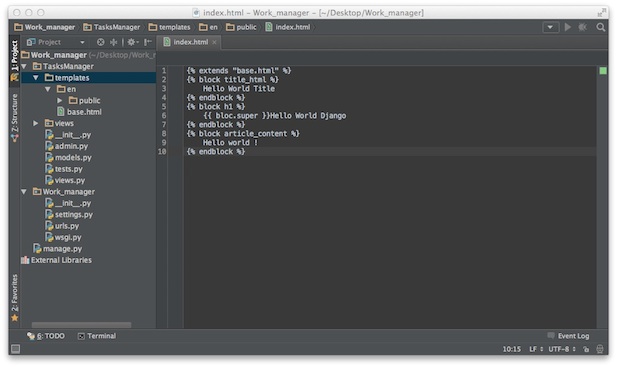
Task: Hide the Project panel with hide icon
Action: (x=148, y=42)
